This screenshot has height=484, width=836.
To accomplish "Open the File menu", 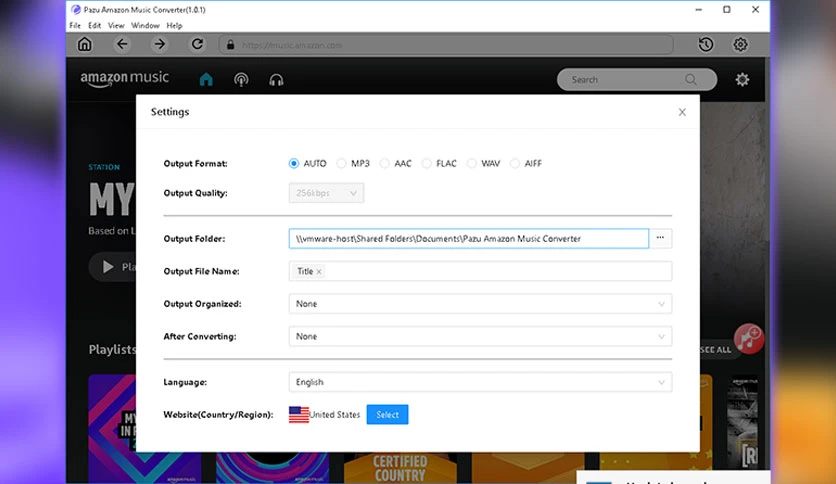I will click(75, 26).
